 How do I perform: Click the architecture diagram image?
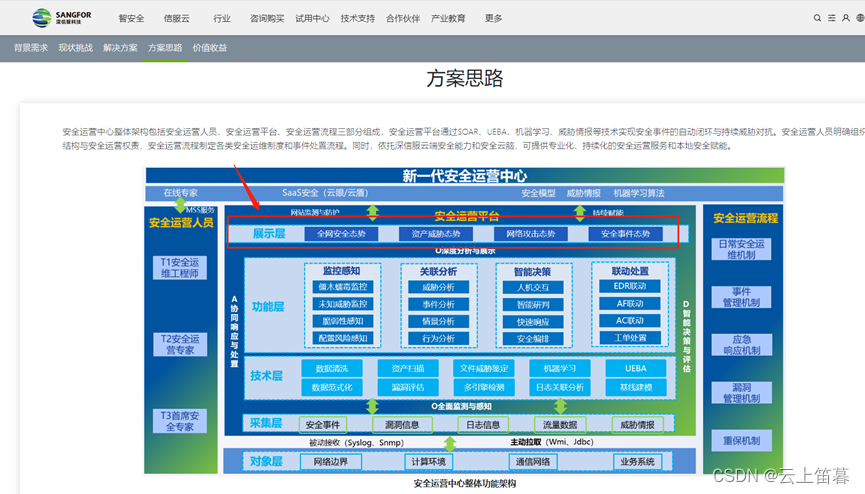464,321
